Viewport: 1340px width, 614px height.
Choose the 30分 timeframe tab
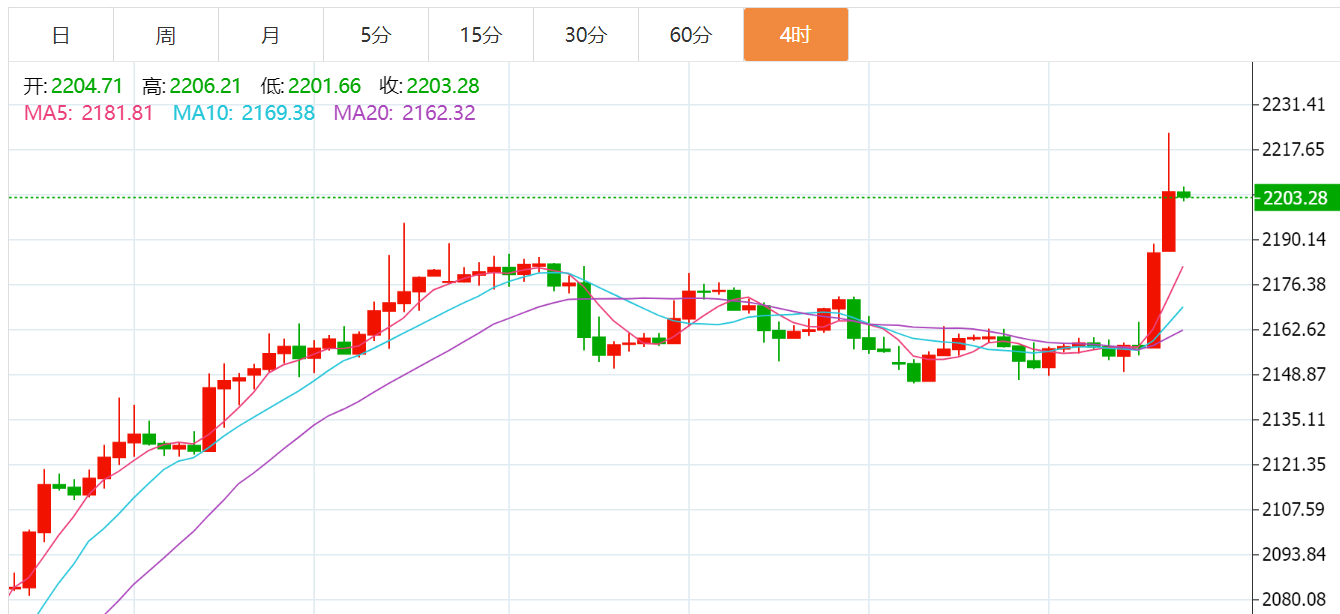coord(586,35)
